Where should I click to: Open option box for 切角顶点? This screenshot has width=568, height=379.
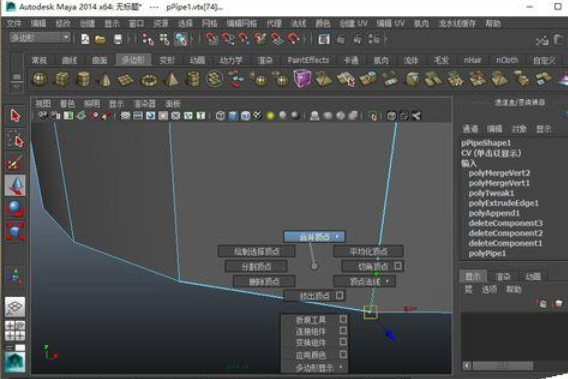tap(398, 266)
